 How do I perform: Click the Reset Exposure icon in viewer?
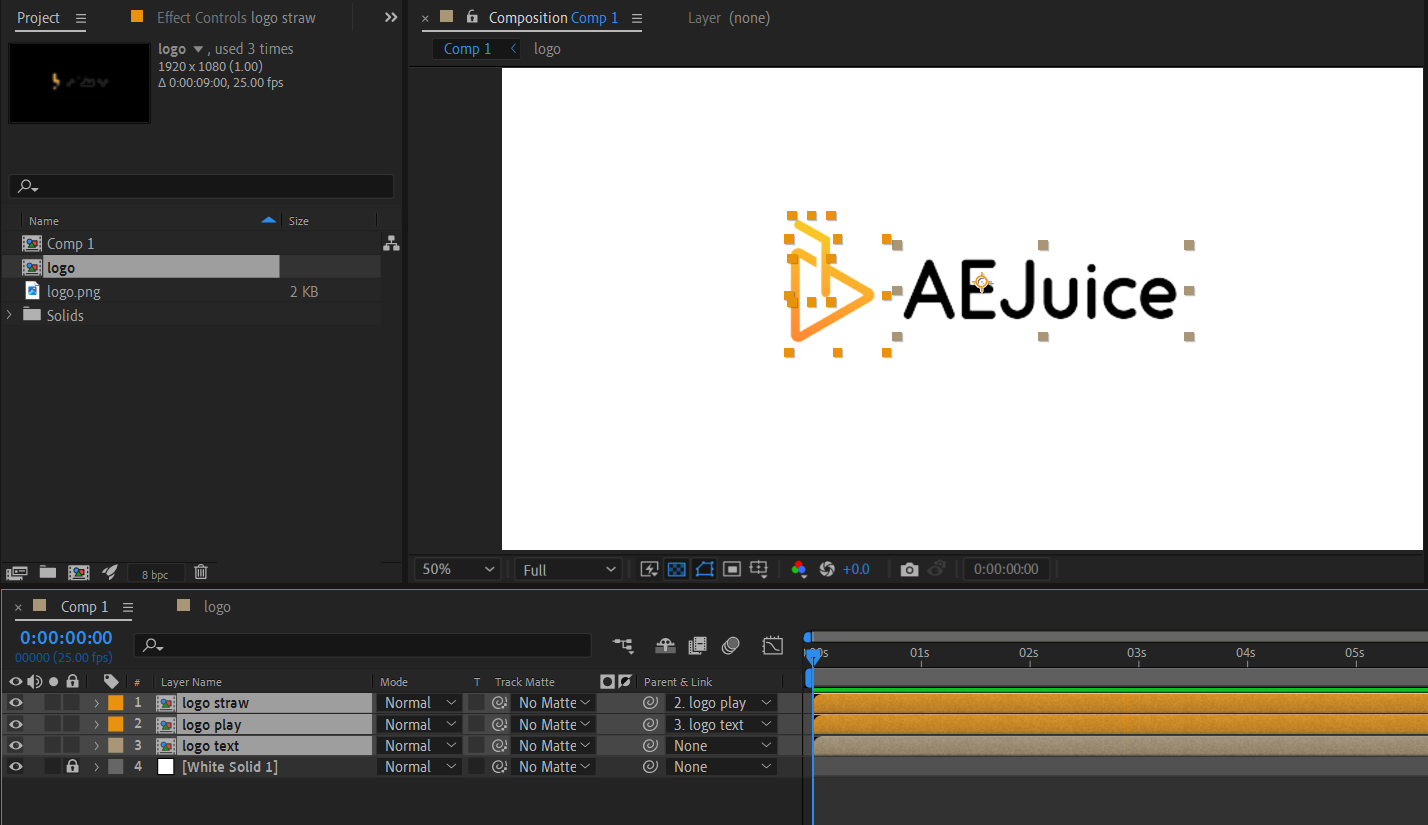tap(827, 569)
